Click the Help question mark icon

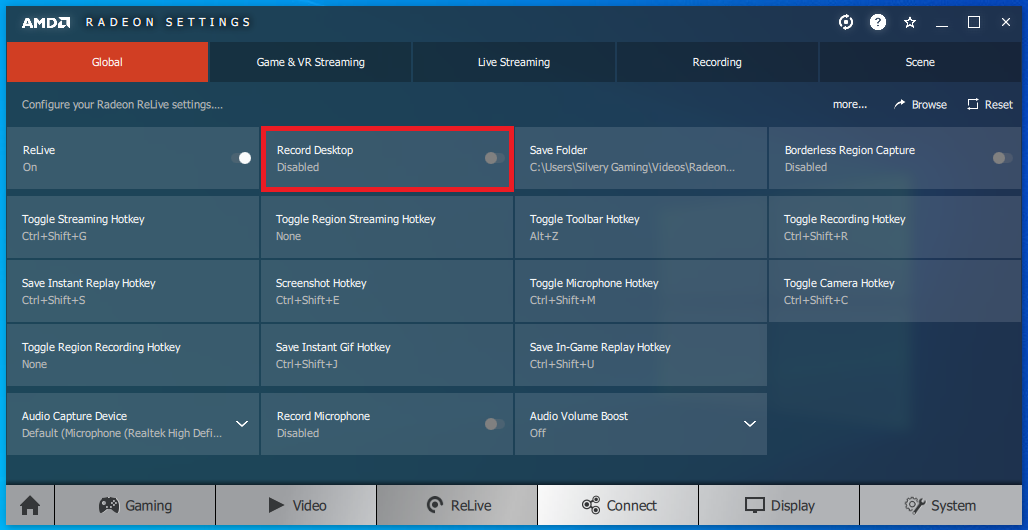(x=878, y=22)
